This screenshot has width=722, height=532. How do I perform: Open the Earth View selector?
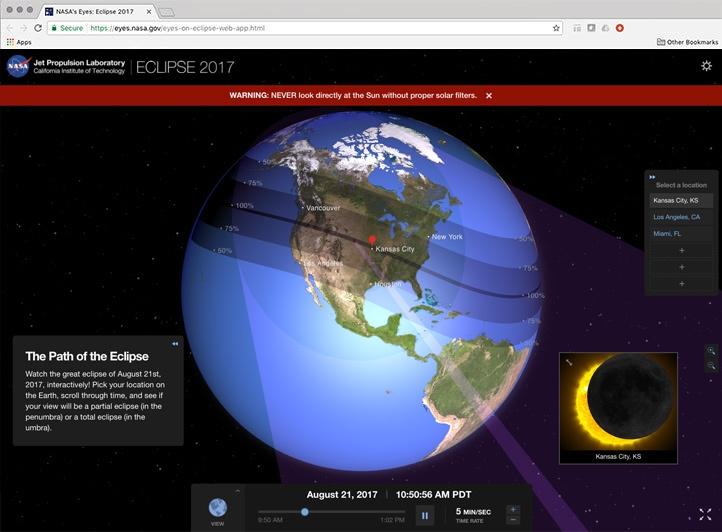(217, 508)
